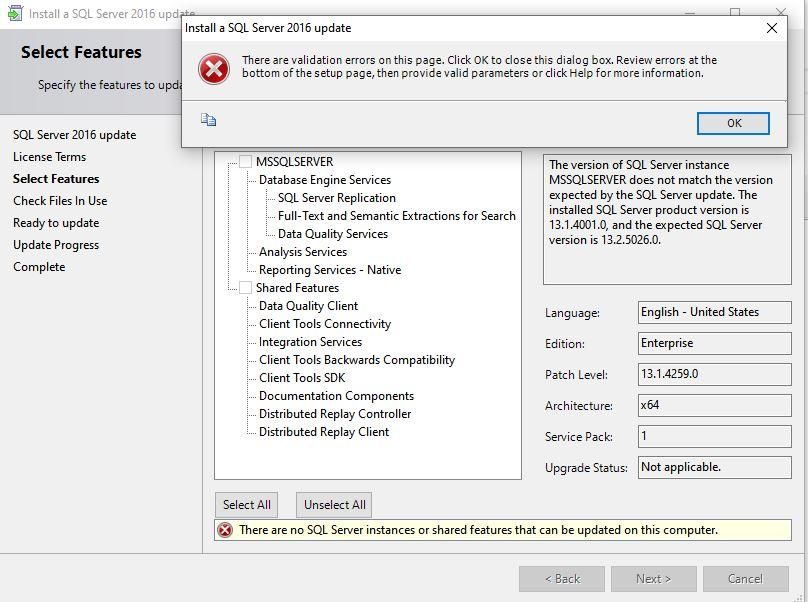Toggle the MSSQLSERVER instance checkbox
The width and height of the screenshot is (808, 602).
[246, 161]
